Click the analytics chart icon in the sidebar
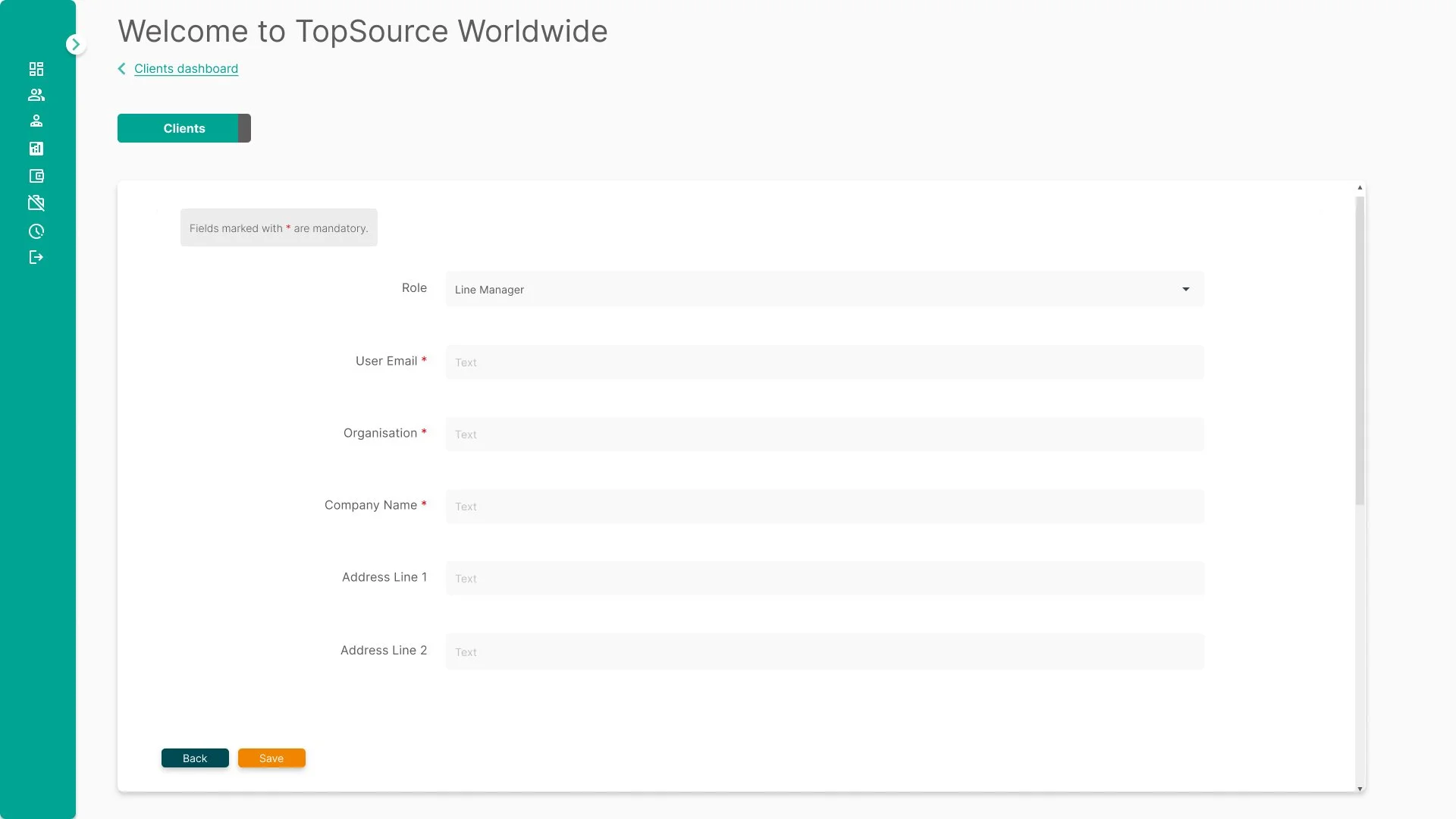This screenshot has height=819, width=1456. pos(36,149)
